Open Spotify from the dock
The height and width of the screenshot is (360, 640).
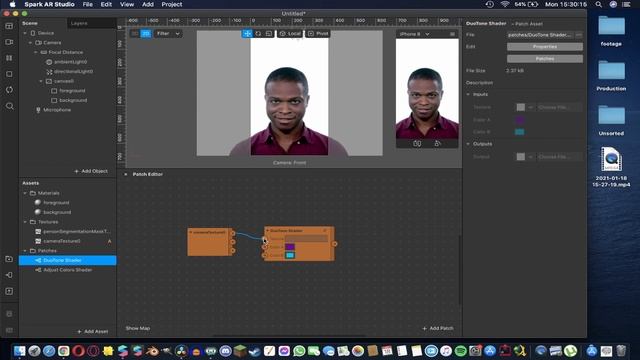(460, 351)
